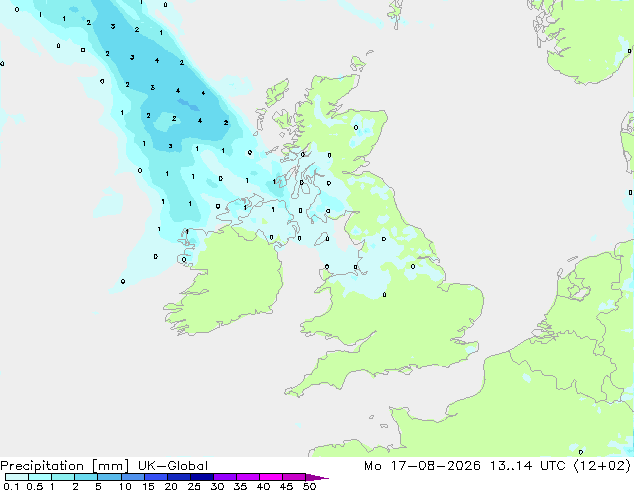Select the 35–40 mm violet legend swatch
The image size is (634, 490).
[248, 477]
